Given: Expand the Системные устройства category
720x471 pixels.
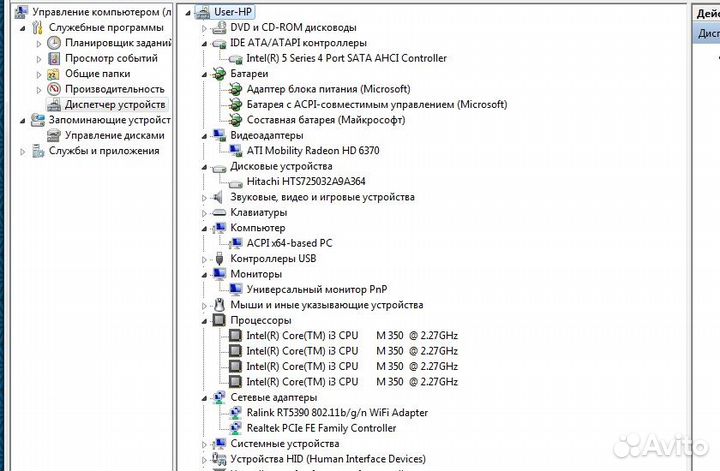Looking at the screenshot, I should (204, 444).
